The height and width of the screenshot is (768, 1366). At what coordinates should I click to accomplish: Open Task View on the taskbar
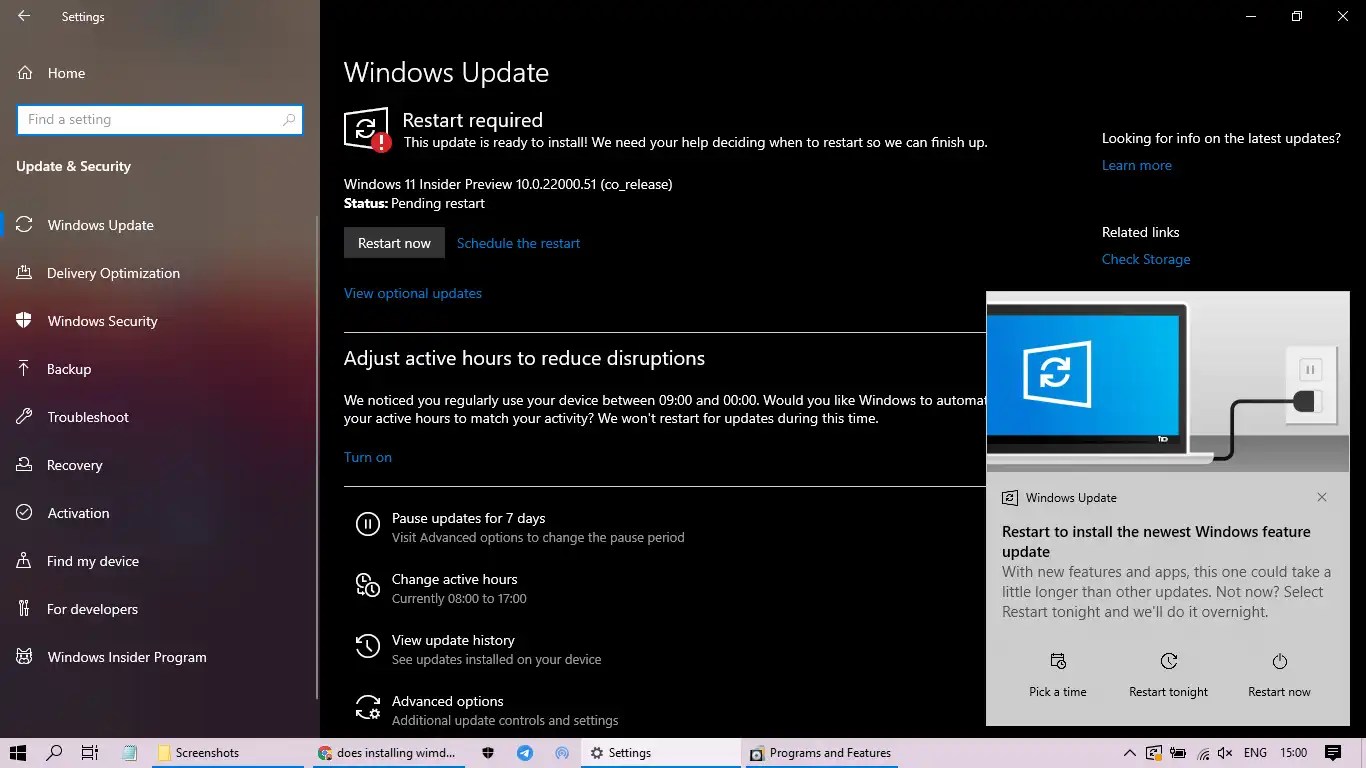coord(90,753)
